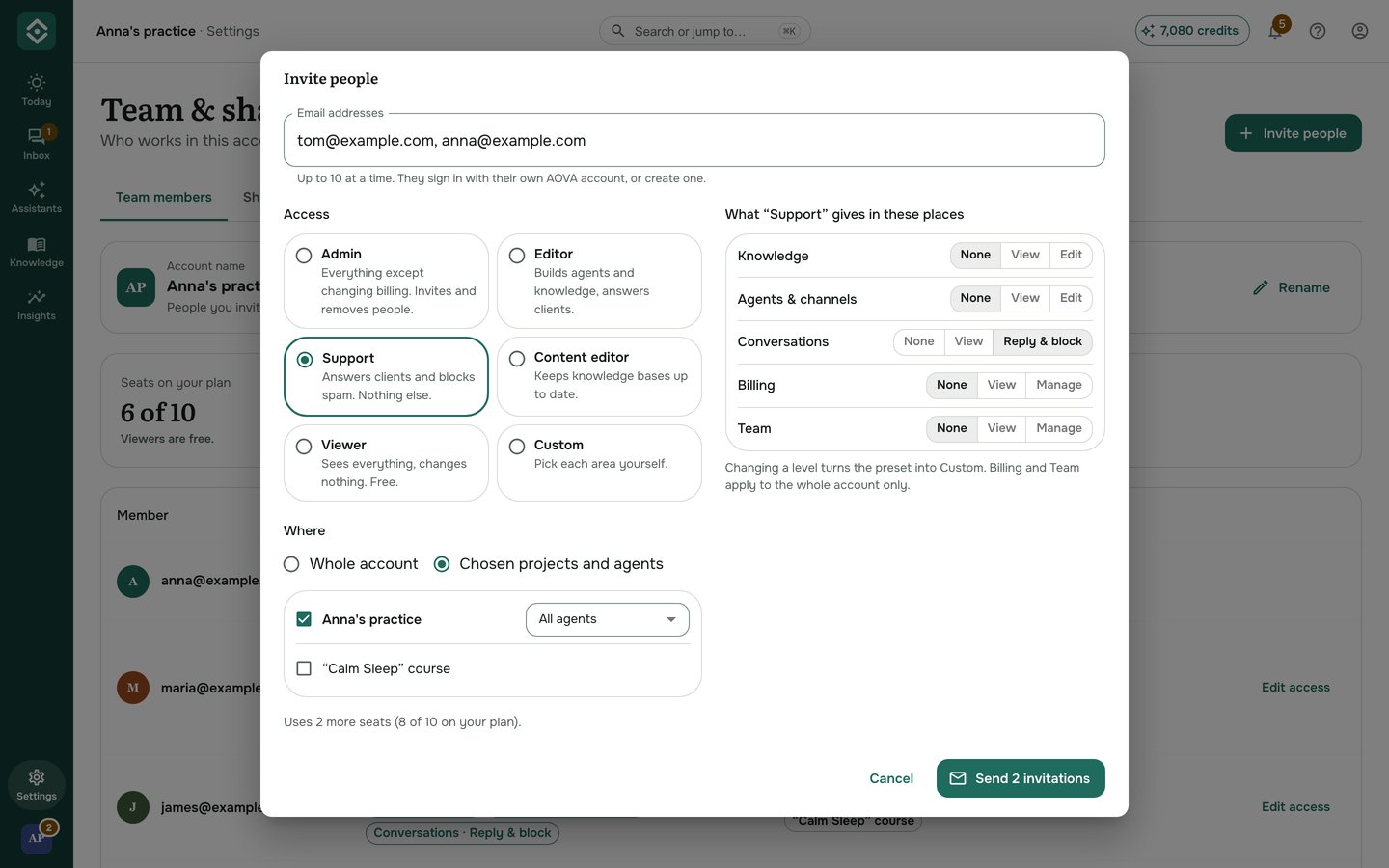Set Knowledge level to View

(x=1024, y=255)
